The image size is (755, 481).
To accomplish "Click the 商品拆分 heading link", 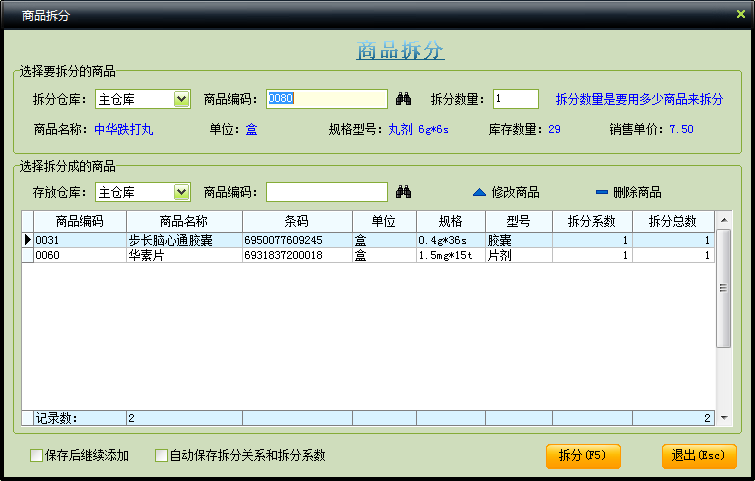I will click(400, 51).
